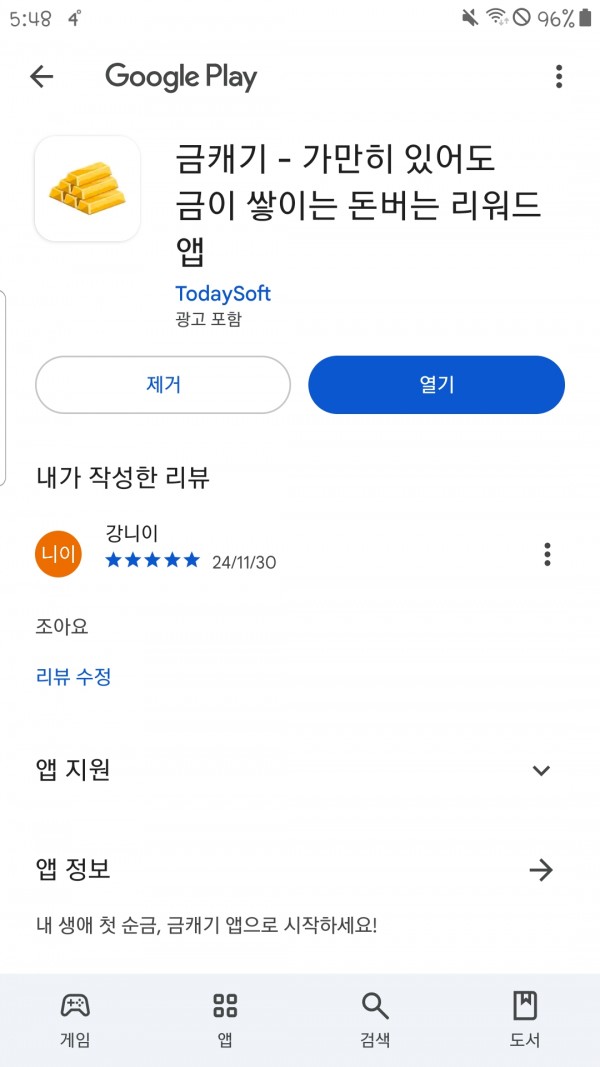The height and width of the screenshot is (1067, 600).
Task: Open the 검색 search tab
Action: tap(375, 1019)
